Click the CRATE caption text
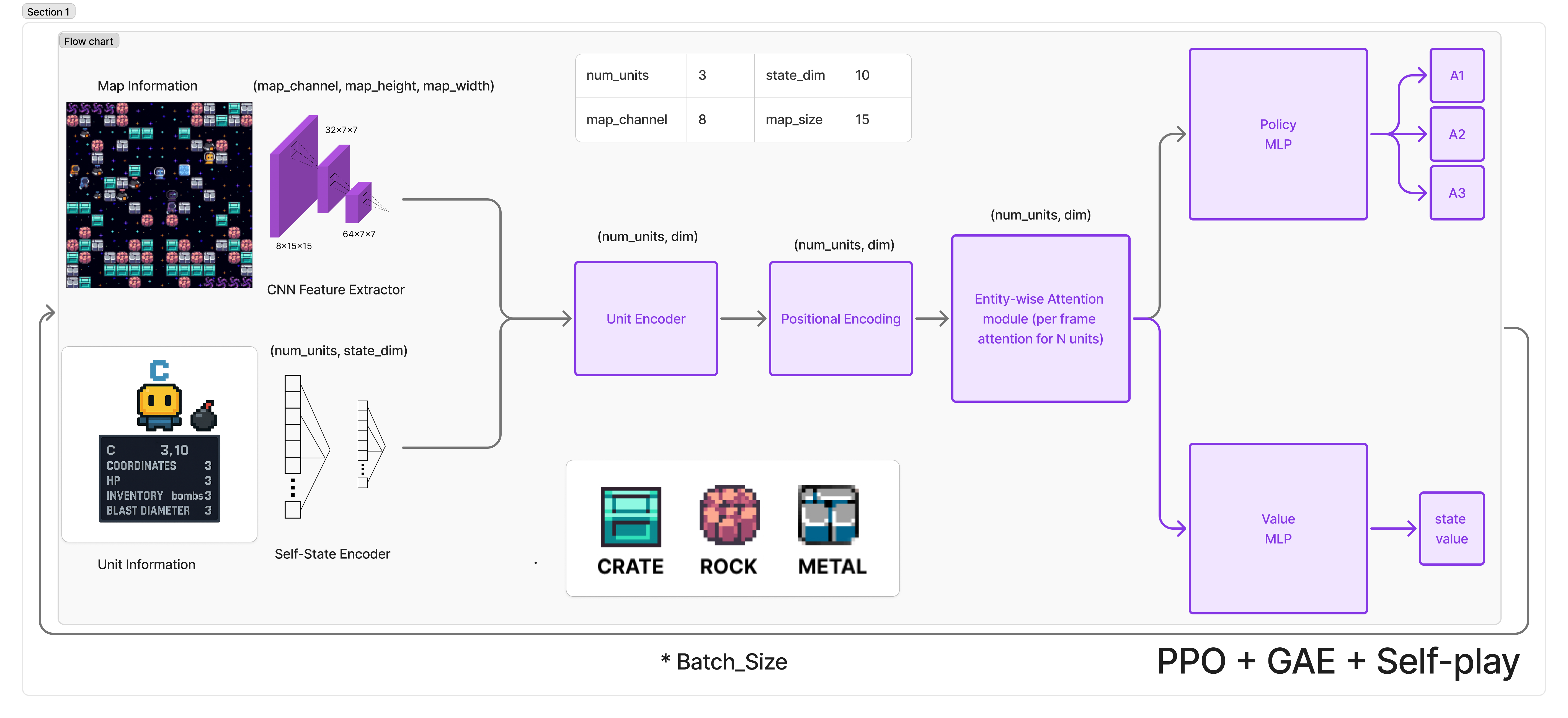Image resolution: width=1568 pixels, height=718 pixels. [x=631, y=566]
